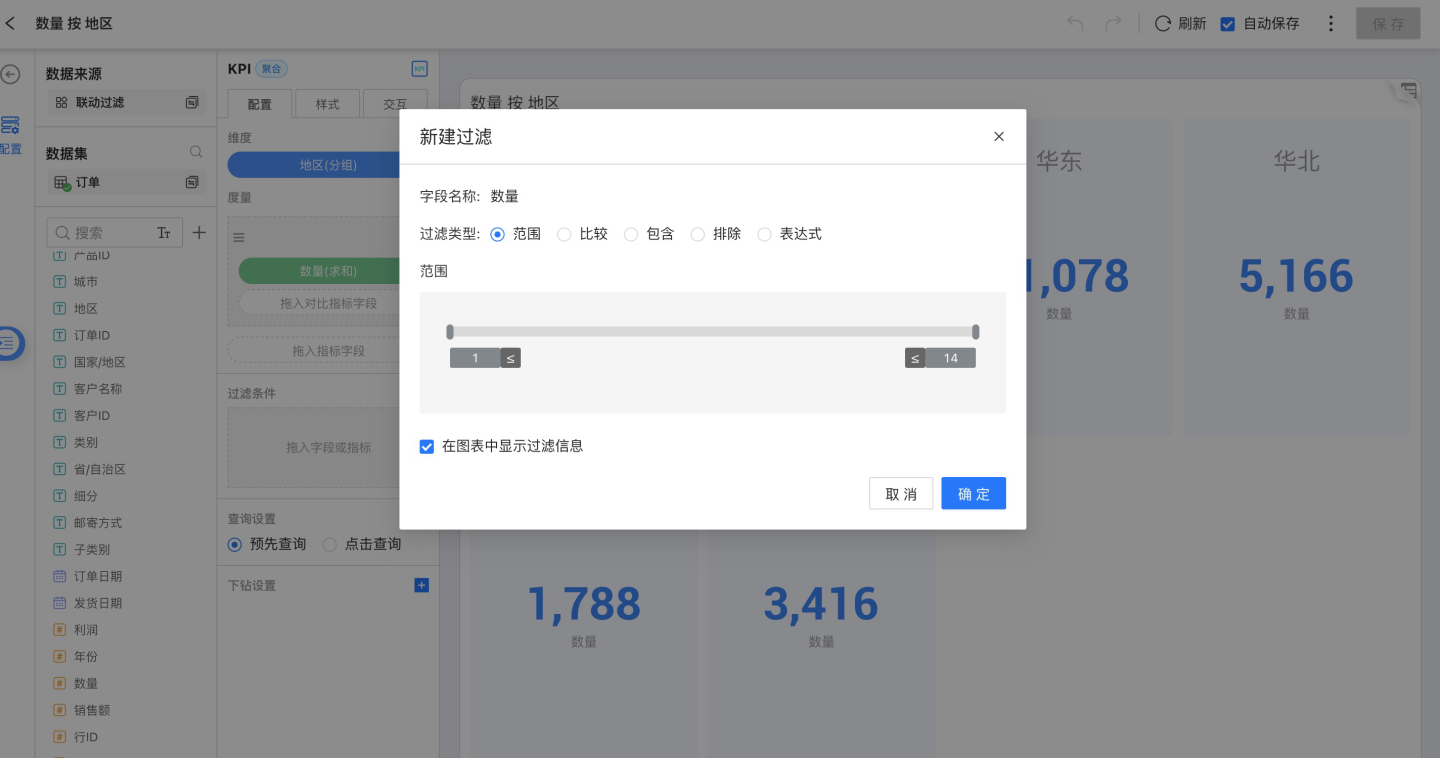Switch to the 交互 tab
Viewport: 1440px width, 758px height.
tap(395, 104)
